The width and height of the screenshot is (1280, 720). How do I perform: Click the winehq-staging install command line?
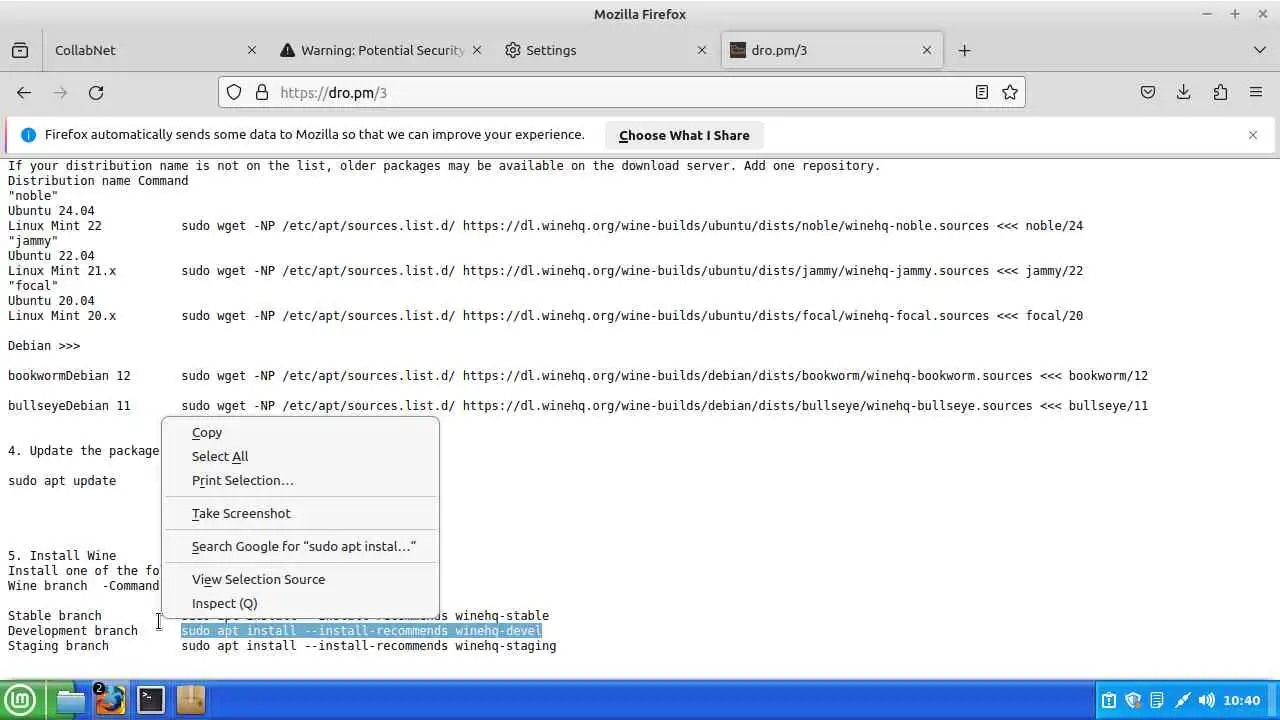pos(369,646)
